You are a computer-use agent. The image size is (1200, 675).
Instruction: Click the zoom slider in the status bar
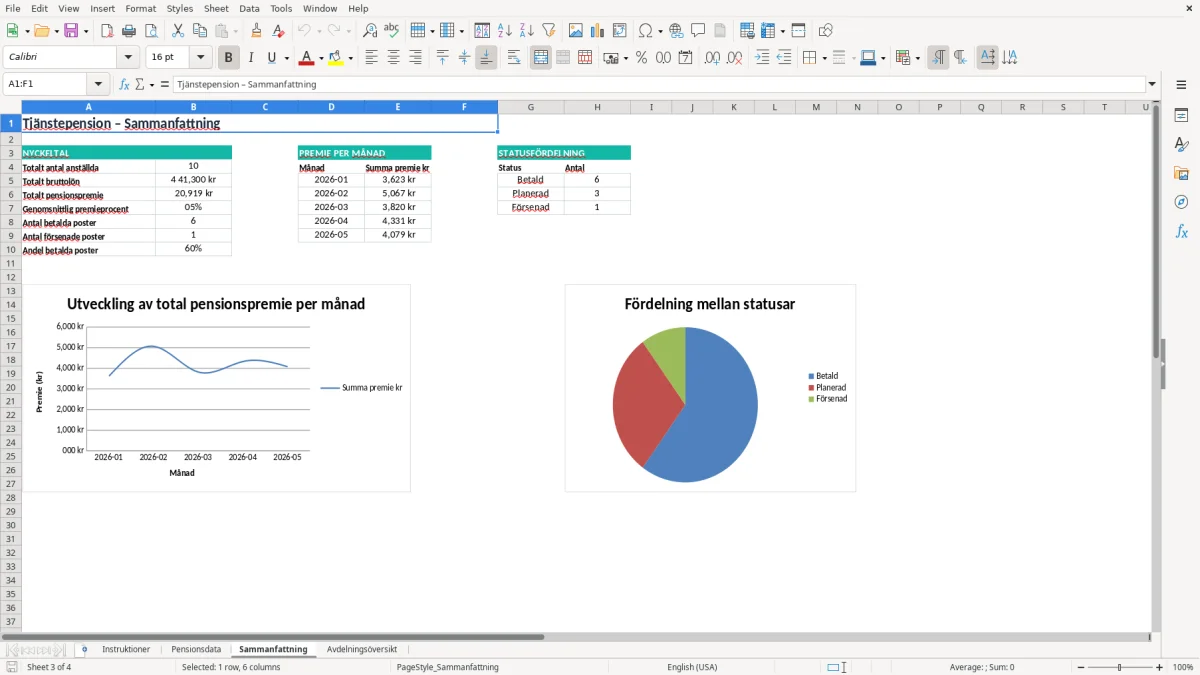1119,667
